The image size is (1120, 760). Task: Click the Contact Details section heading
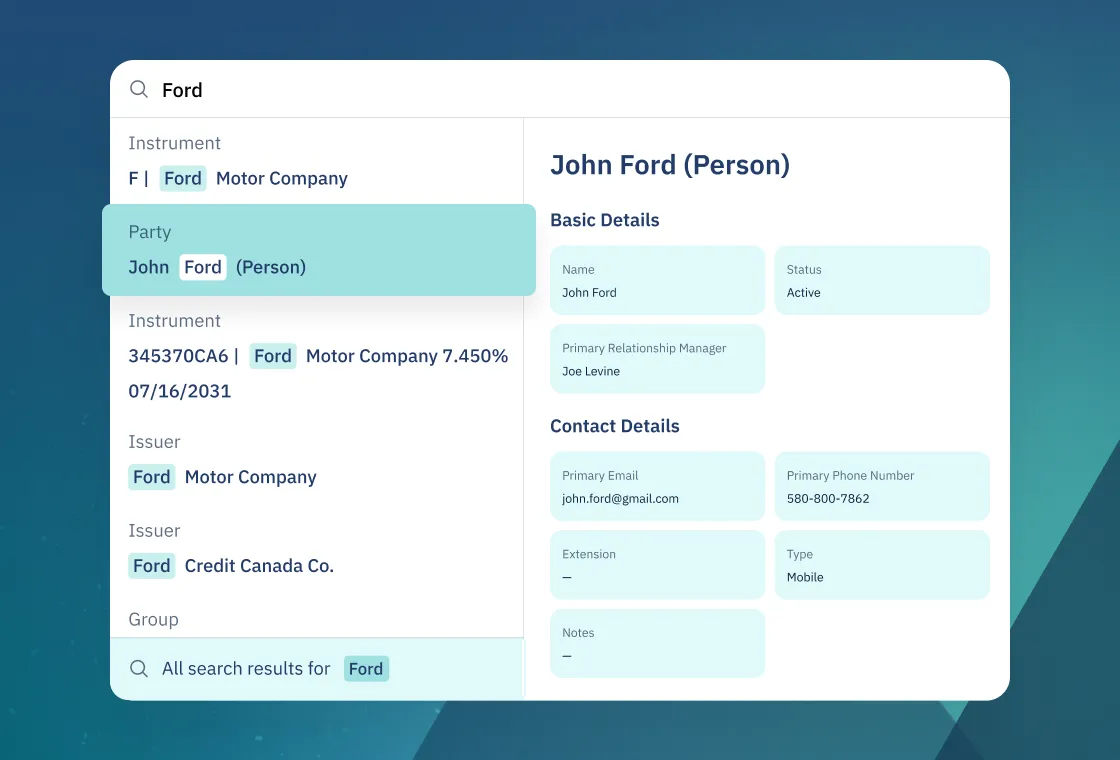[x=614, y=426]
